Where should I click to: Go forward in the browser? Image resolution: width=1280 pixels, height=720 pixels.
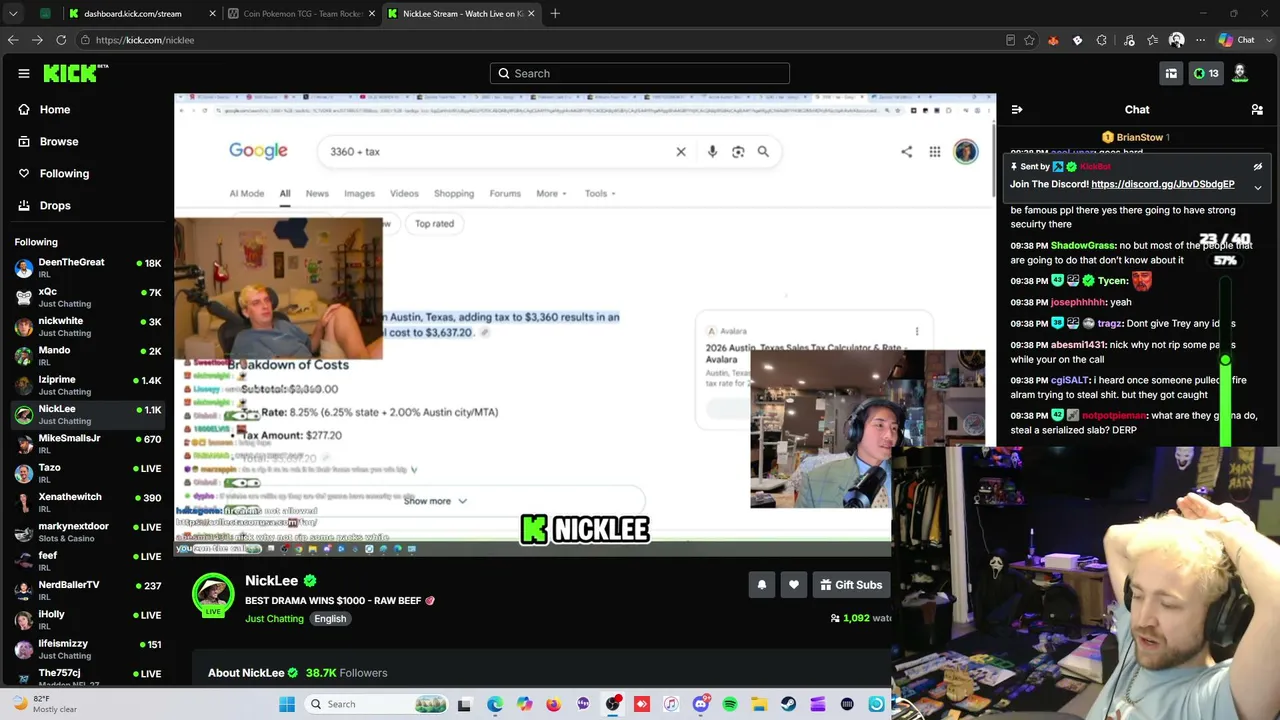click(37, 40)
